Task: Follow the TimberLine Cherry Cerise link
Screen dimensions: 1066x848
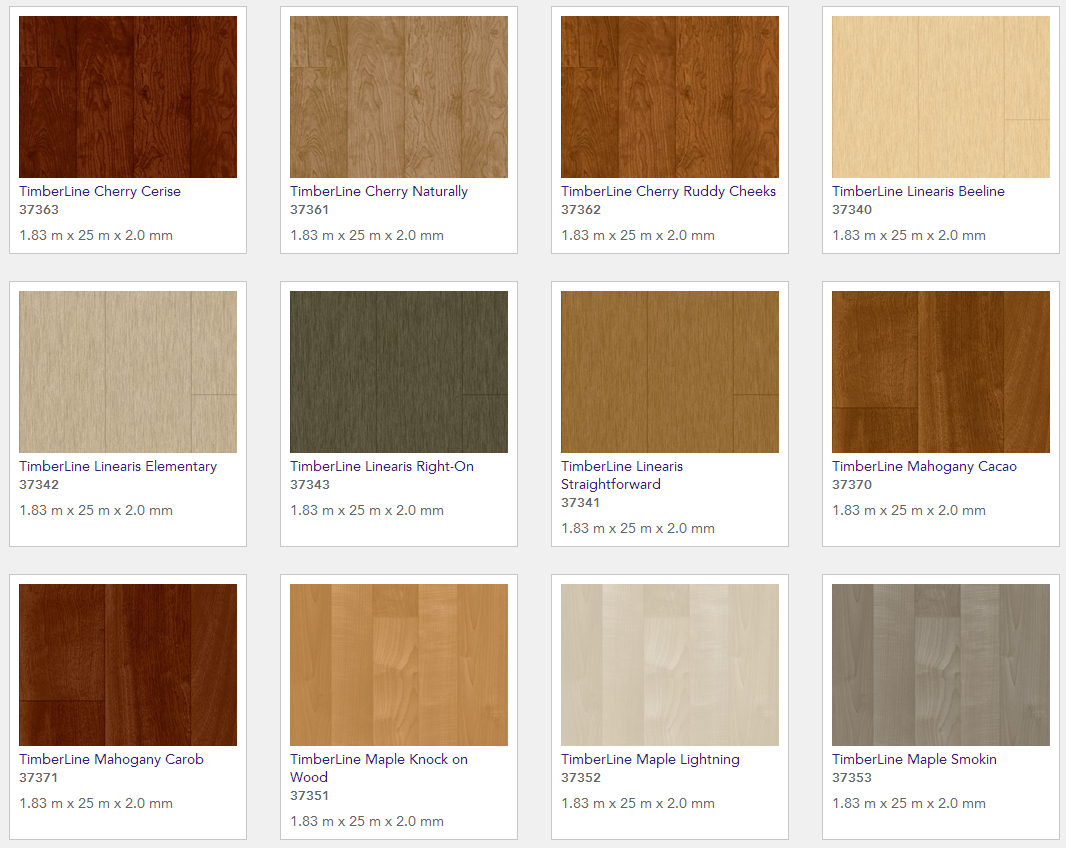Action: 100,191
